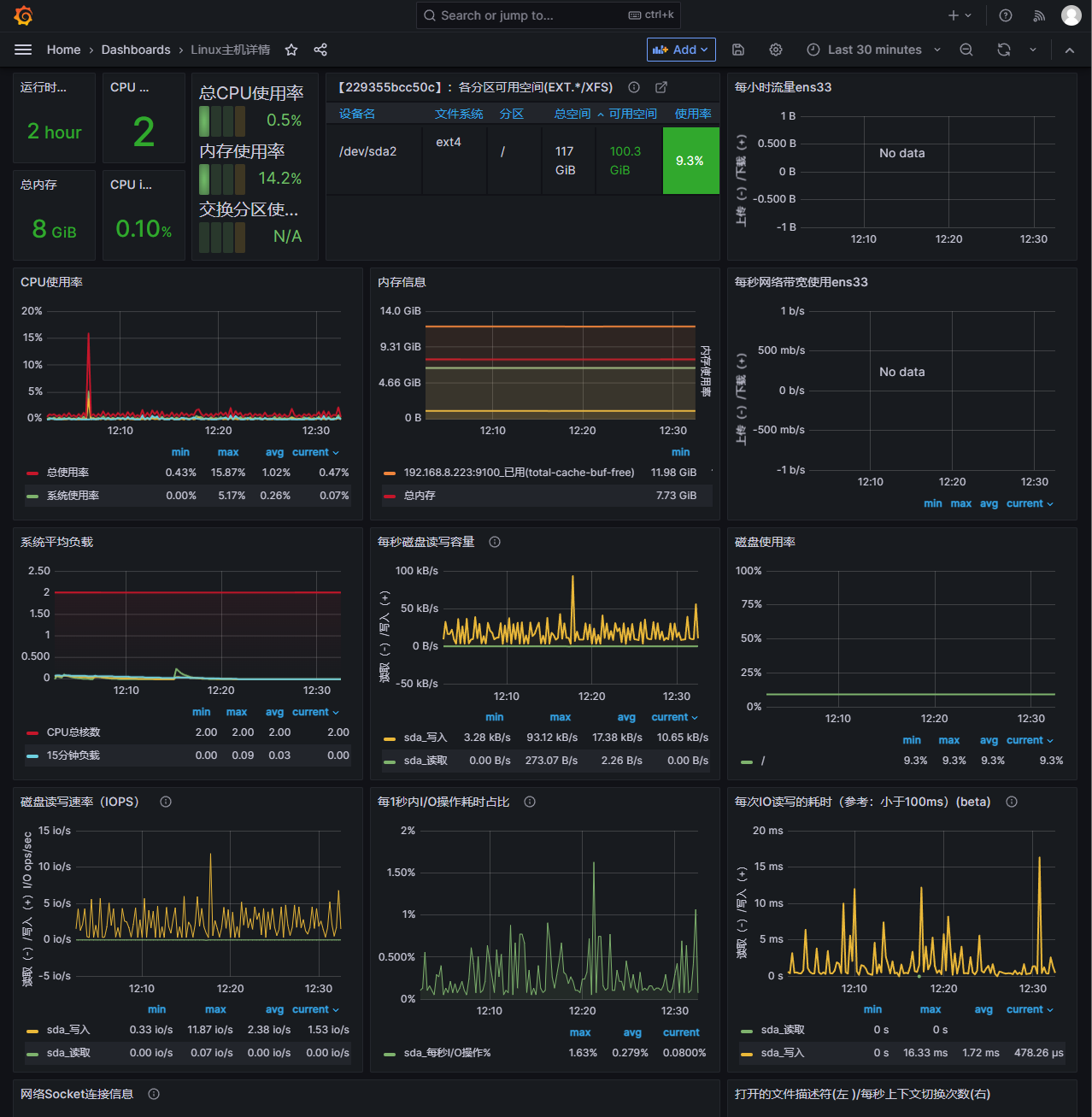Viewport: 1092px width, 1117px height.
Task: Open dashboard settings gear
Action: (776, 50)
